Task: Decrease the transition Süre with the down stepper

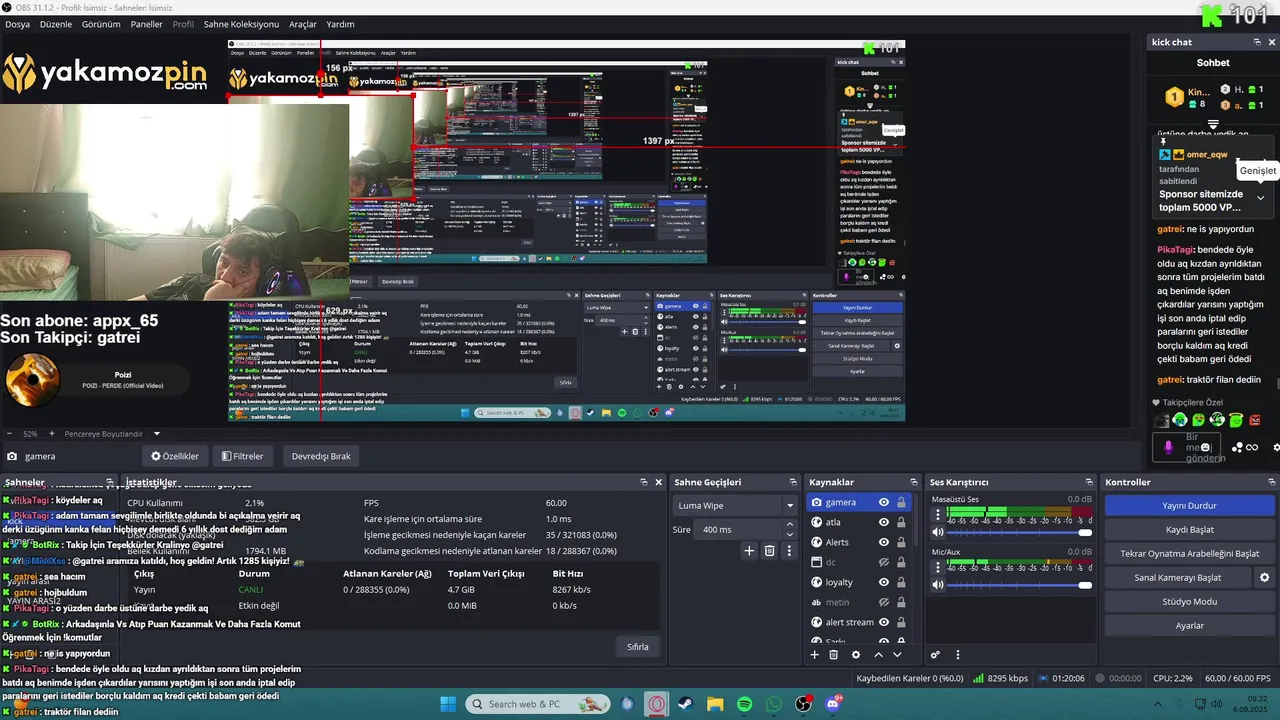Action: pyautogui.click(x=790, y=534)
